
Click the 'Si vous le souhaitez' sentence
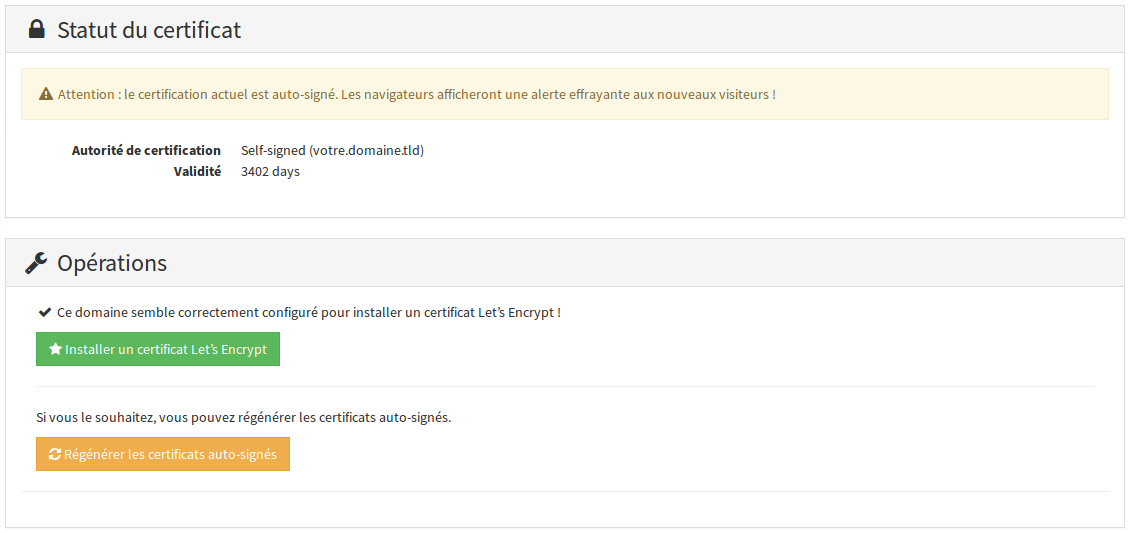point(243,417)
